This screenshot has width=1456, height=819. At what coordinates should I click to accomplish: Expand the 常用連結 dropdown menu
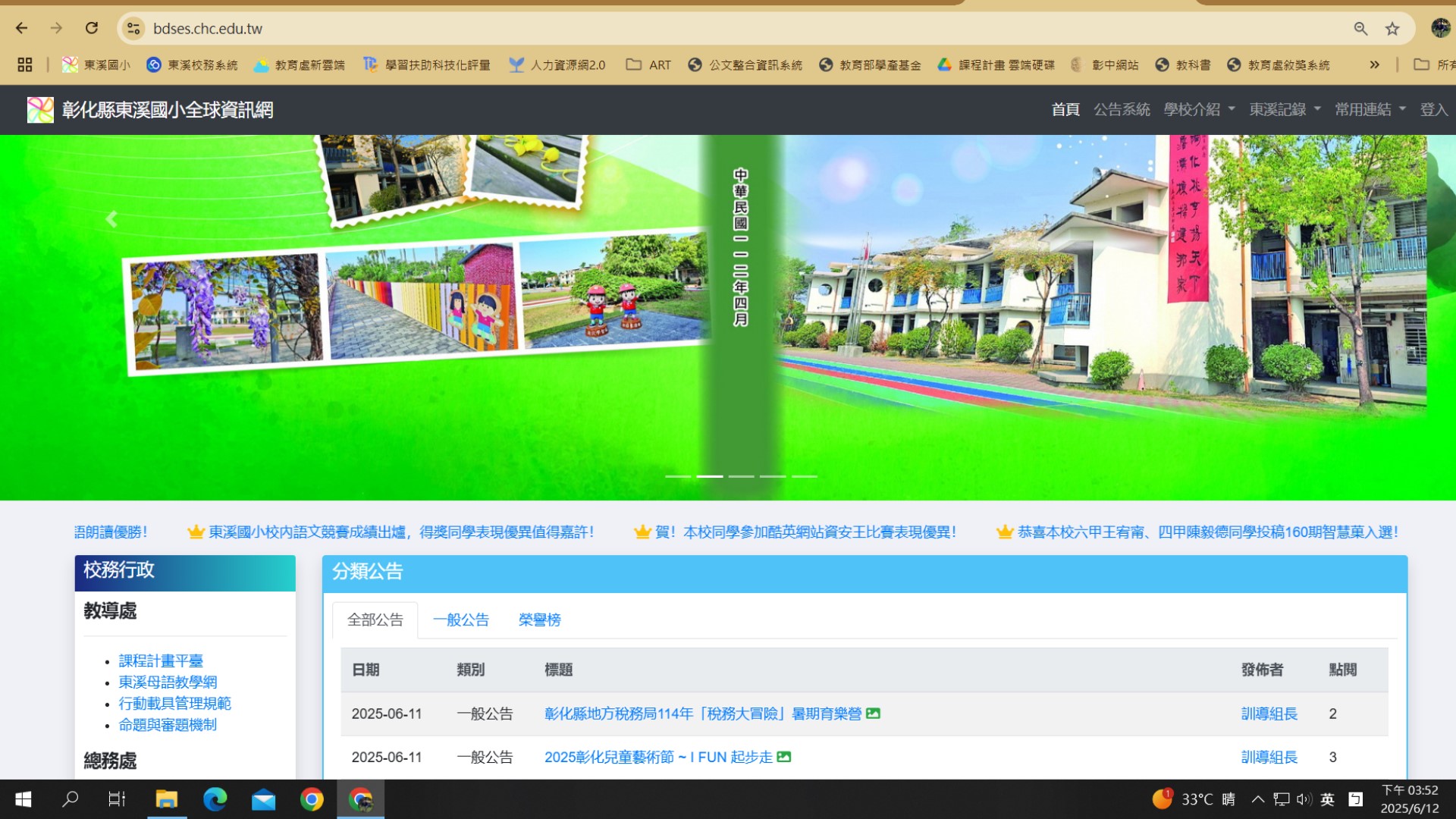pos(1370,110)
